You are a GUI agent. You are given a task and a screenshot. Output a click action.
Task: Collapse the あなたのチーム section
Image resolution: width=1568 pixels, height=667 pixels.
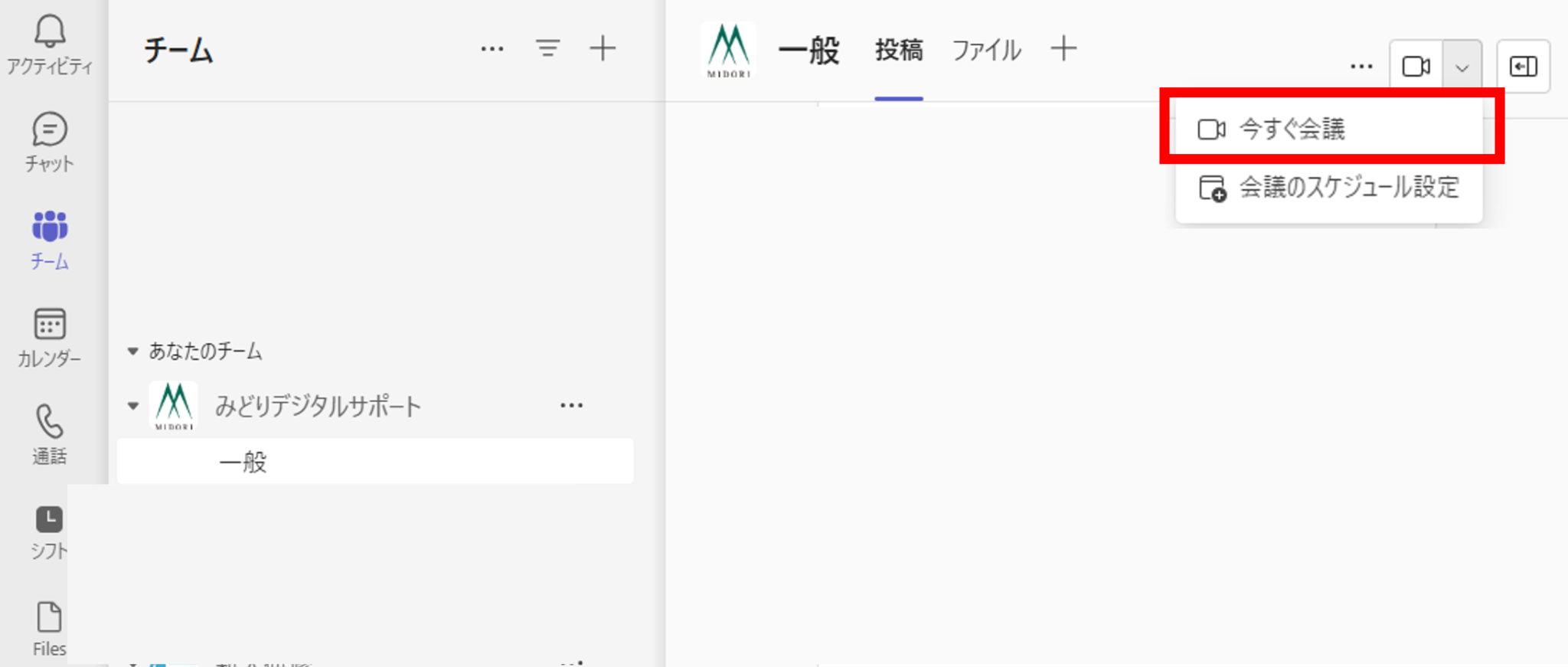tap(132, 351)
